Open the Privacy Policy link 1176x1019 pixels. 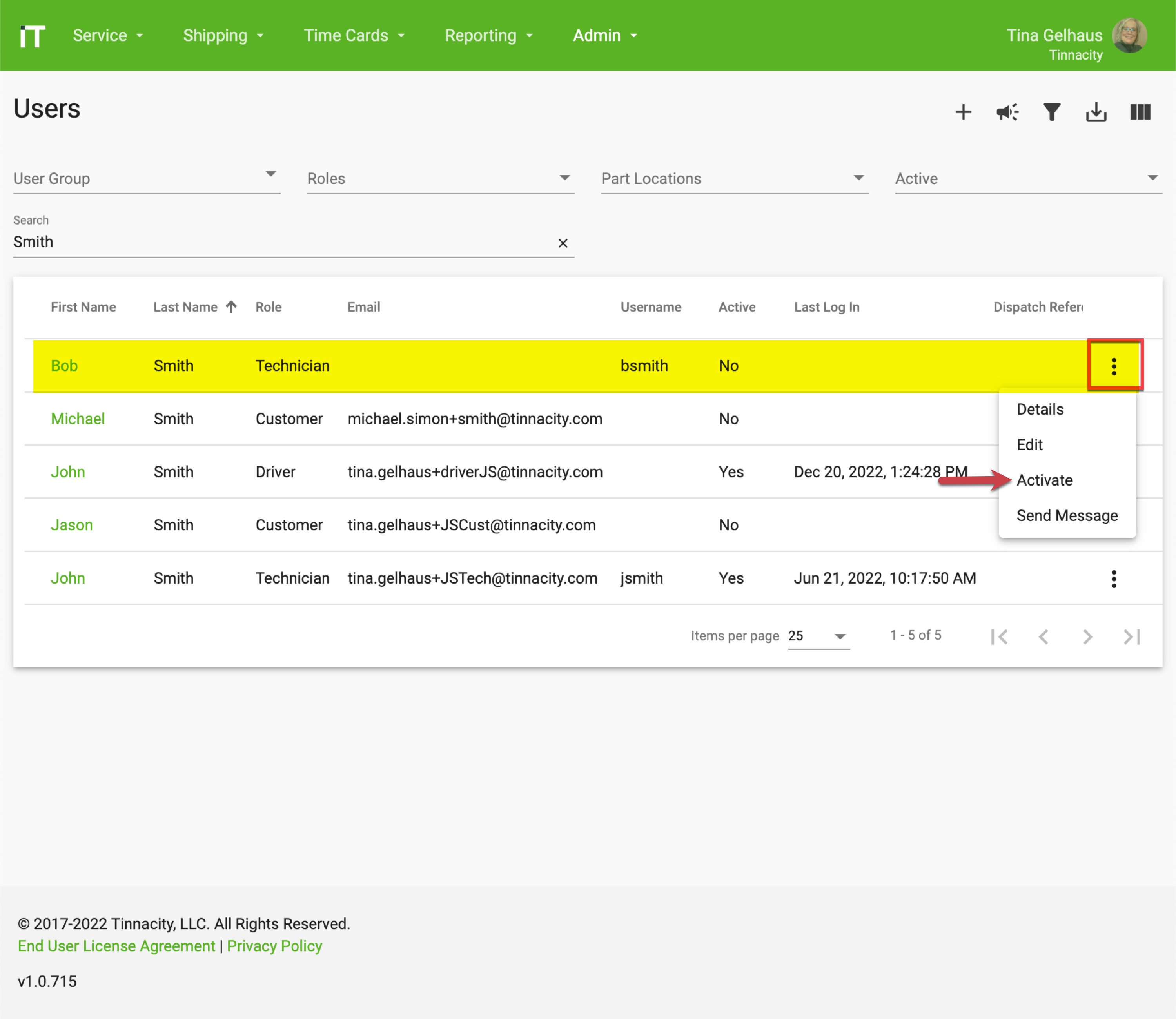click(x=275, y=946)
